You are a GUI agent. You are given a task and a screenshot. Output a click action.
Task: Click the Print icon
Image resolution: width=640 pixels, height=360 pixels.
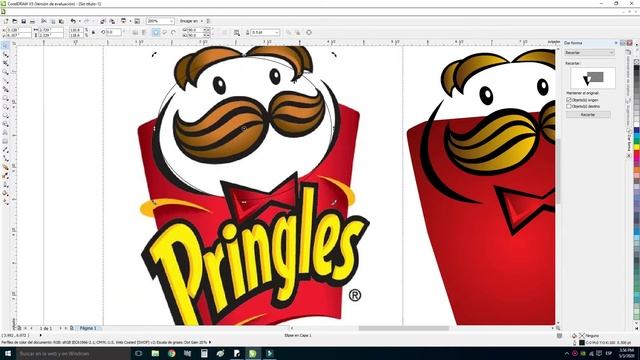pyautogui.click(x=32, y=21)
